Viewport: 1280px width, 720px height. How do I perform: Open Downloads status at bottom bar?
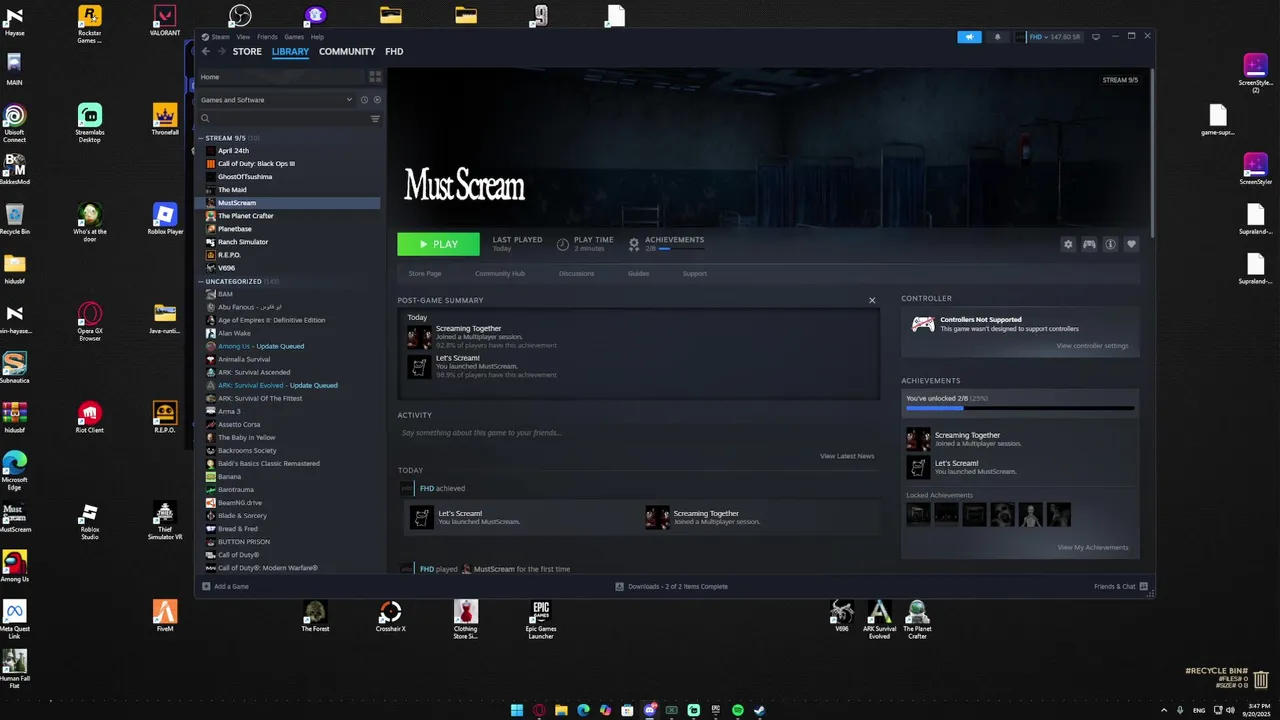[x=671, y=586]
